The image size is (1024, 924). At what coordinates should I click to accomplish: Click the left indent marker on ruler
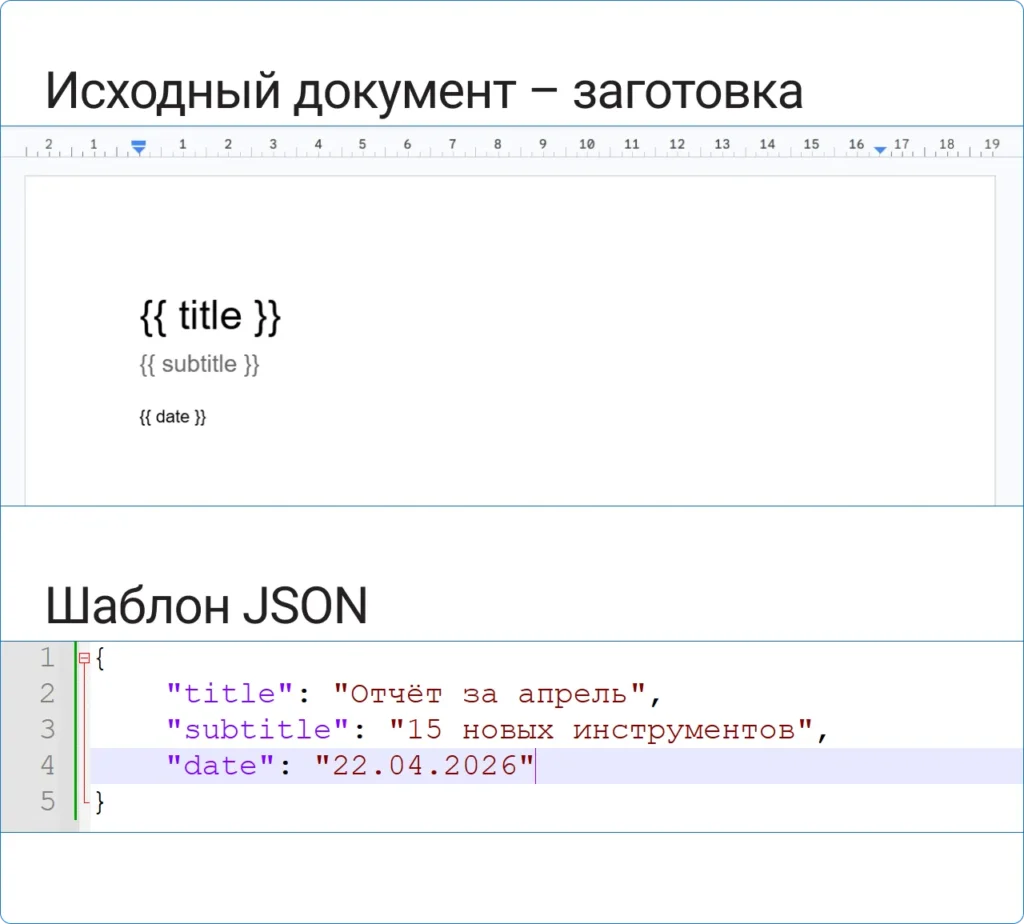pos(138,147)
